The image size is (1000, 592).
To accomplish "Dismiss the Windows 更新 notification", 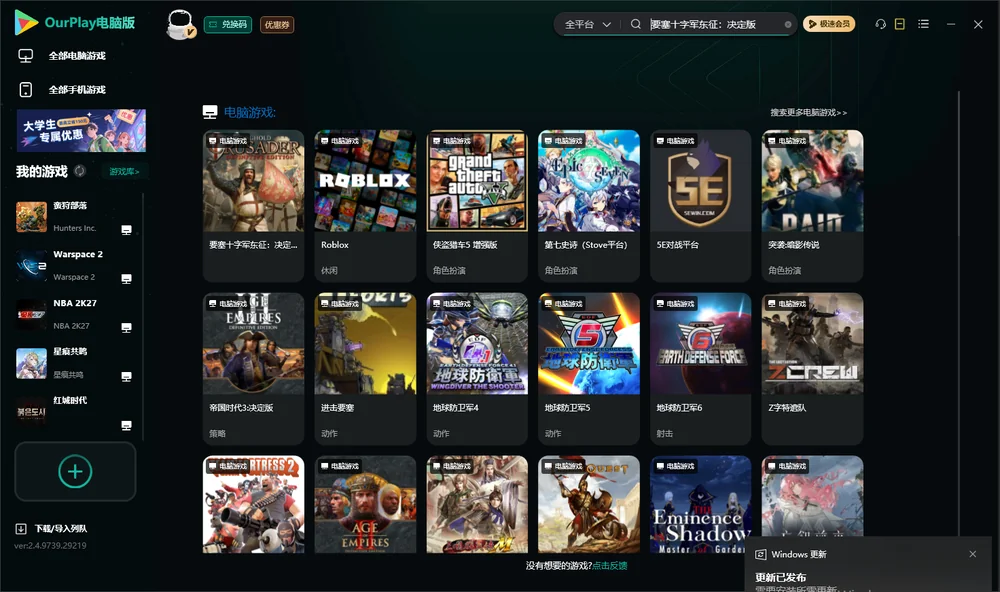I will (x=973, y=554).
